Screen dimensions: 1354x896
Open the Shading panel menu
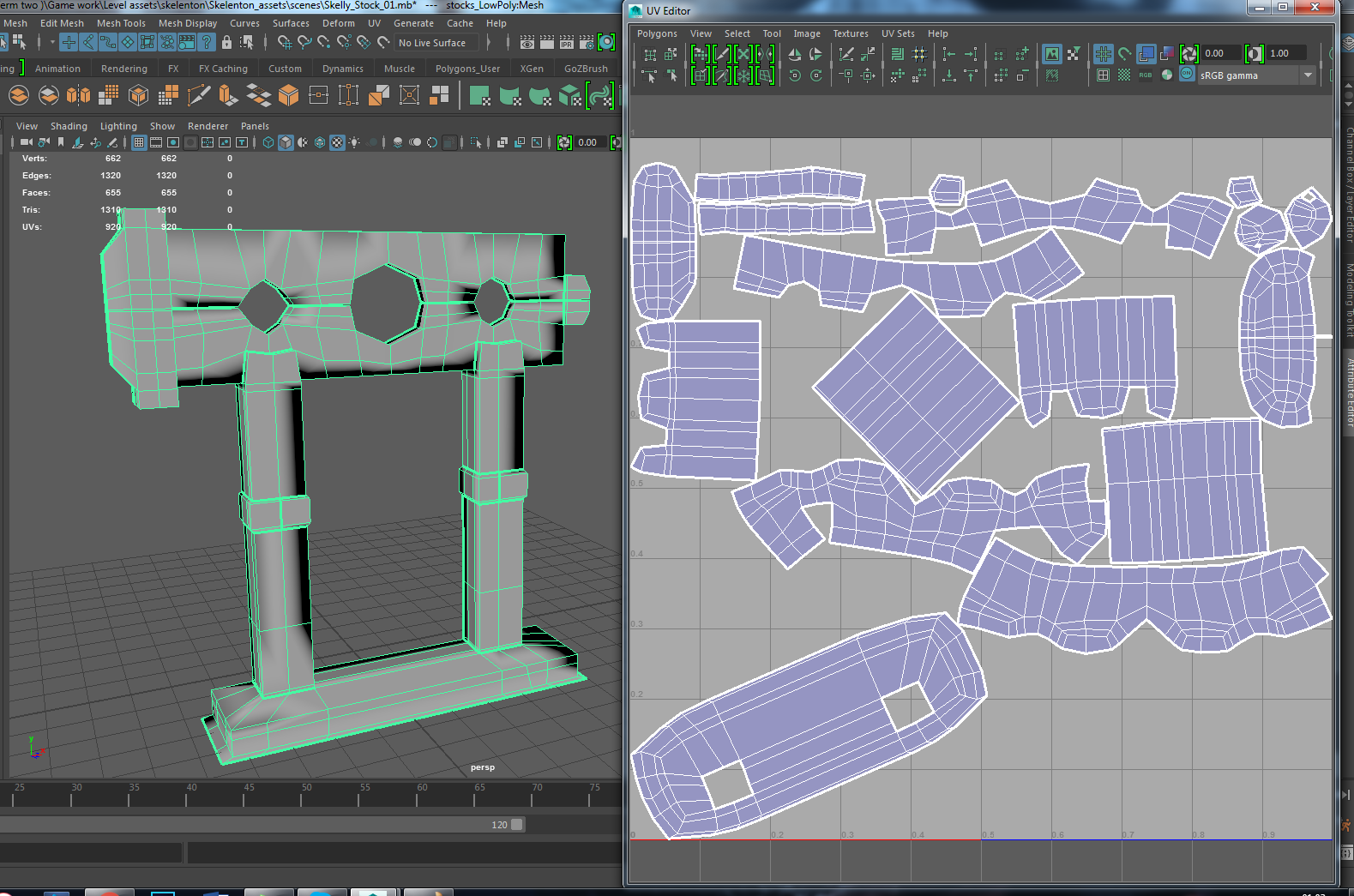[69, 126]
